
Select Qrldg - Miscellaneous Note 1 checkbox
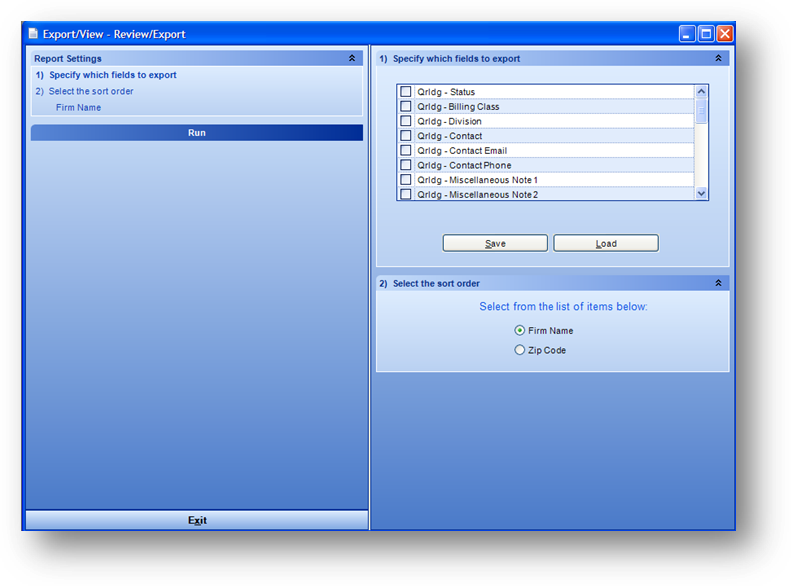(406, 180)
